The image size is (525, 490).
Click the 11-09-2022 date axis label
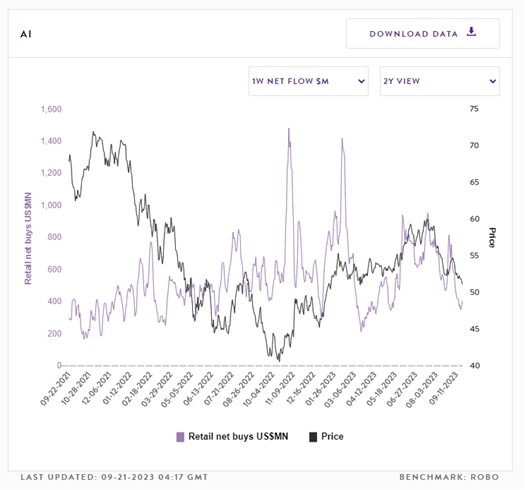click(281, 389)
